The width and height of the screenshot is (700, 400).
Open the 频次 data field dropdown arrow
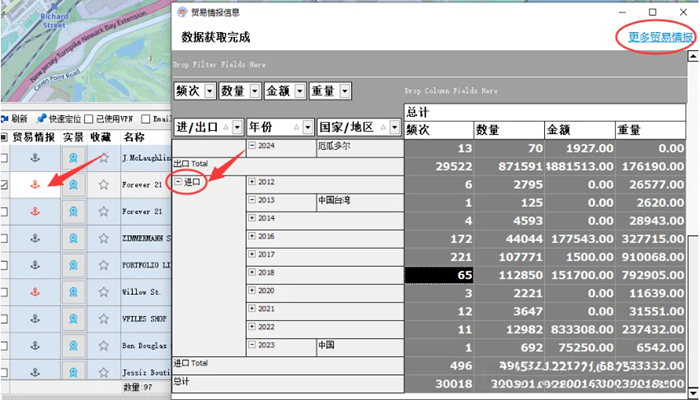coord(210,91)
